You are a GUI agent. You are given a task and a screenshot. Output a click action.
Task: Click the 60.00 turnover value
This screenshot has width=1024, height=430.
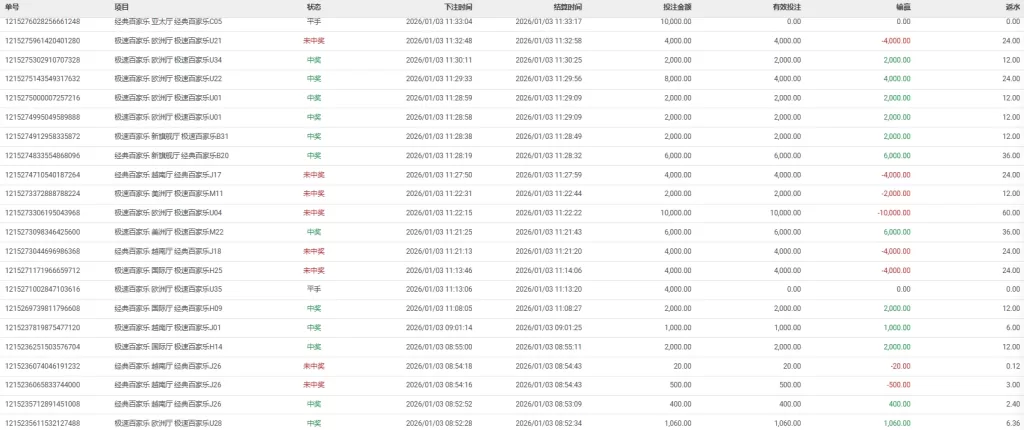pyautogui.click(x=1010, y=213)
